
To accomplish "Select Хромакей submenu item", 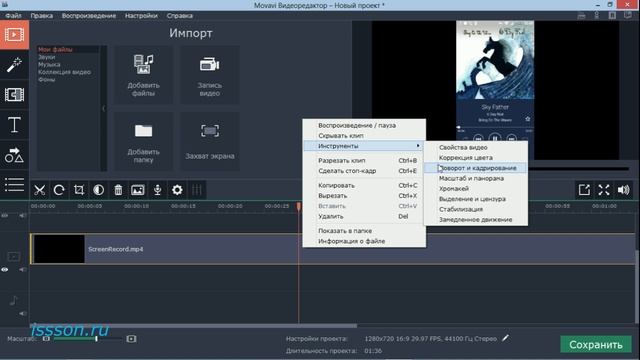I will point(476,189).
